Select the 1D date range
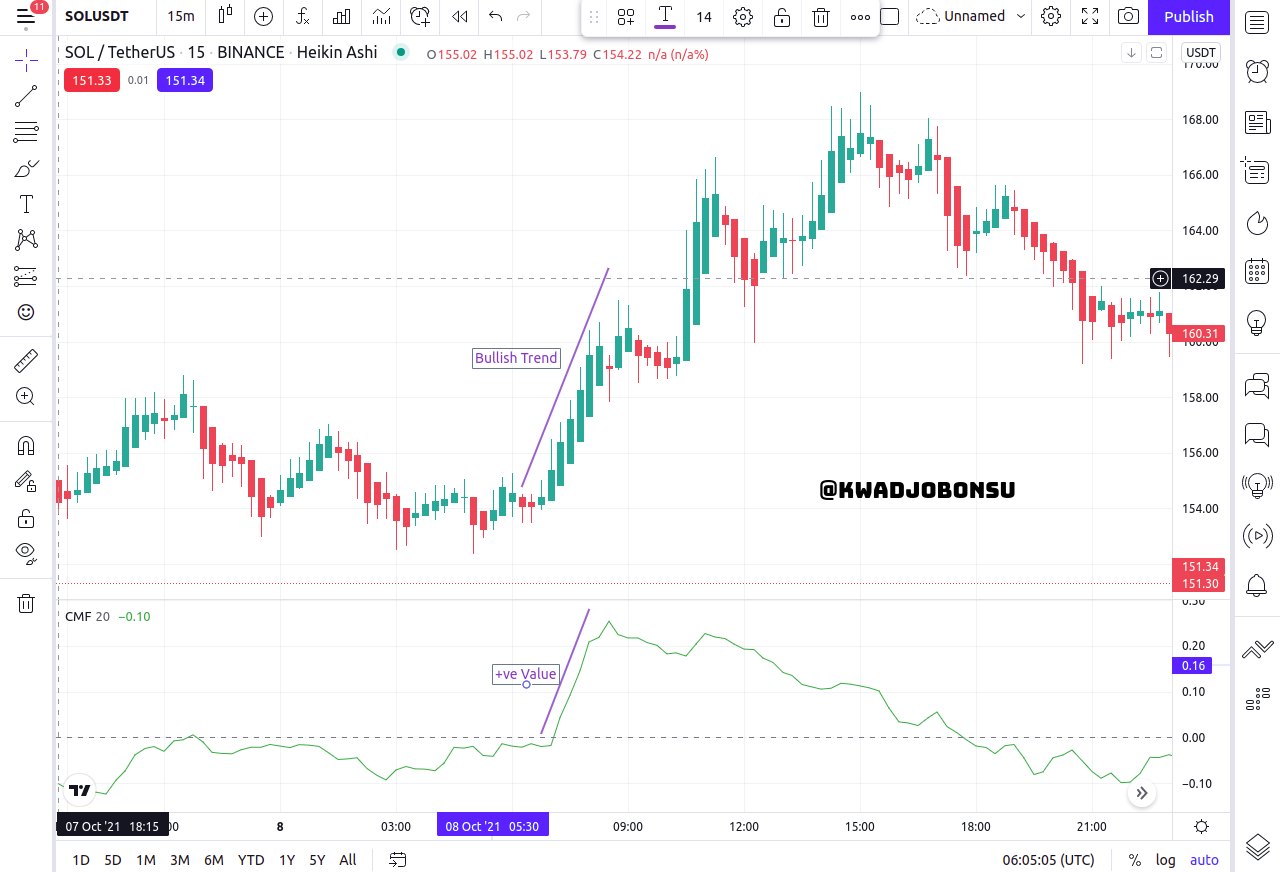The image size is (1280, 872). click(x=81, y=860)
